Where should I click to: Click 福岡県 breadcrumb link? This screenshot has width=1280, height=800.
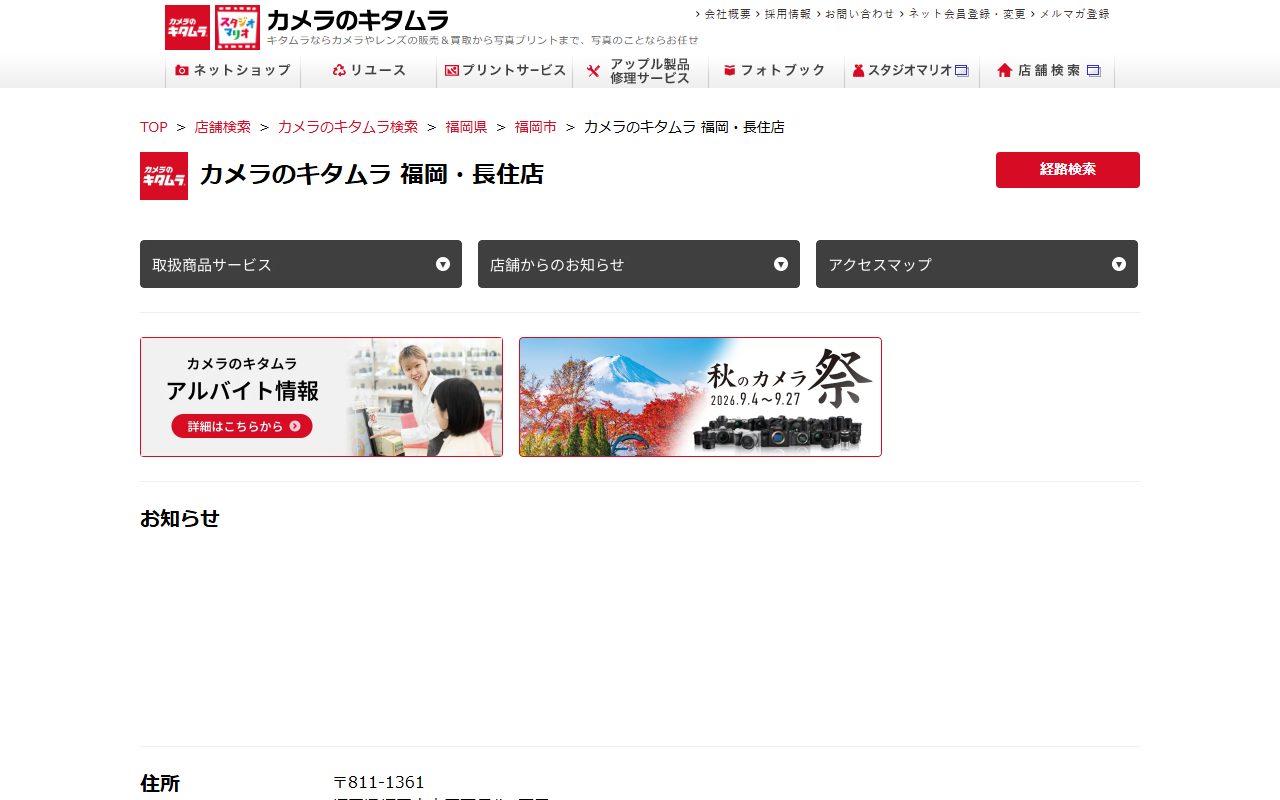tap(467, 127)
